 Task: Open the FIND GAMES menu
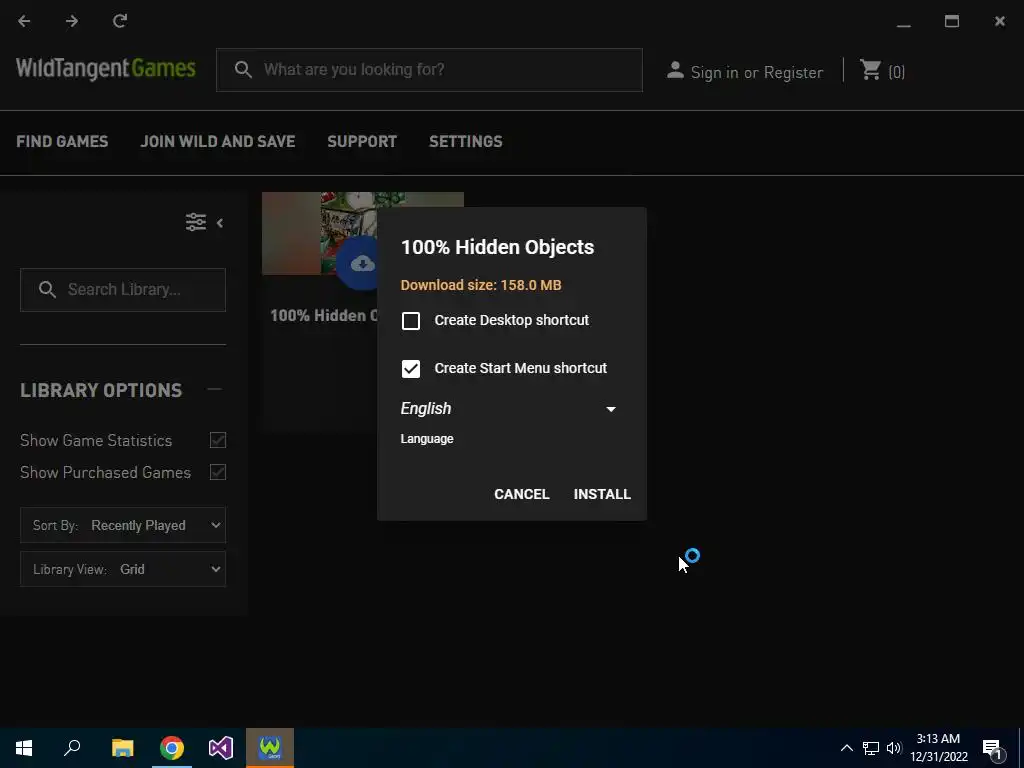(x=62, y=142)
